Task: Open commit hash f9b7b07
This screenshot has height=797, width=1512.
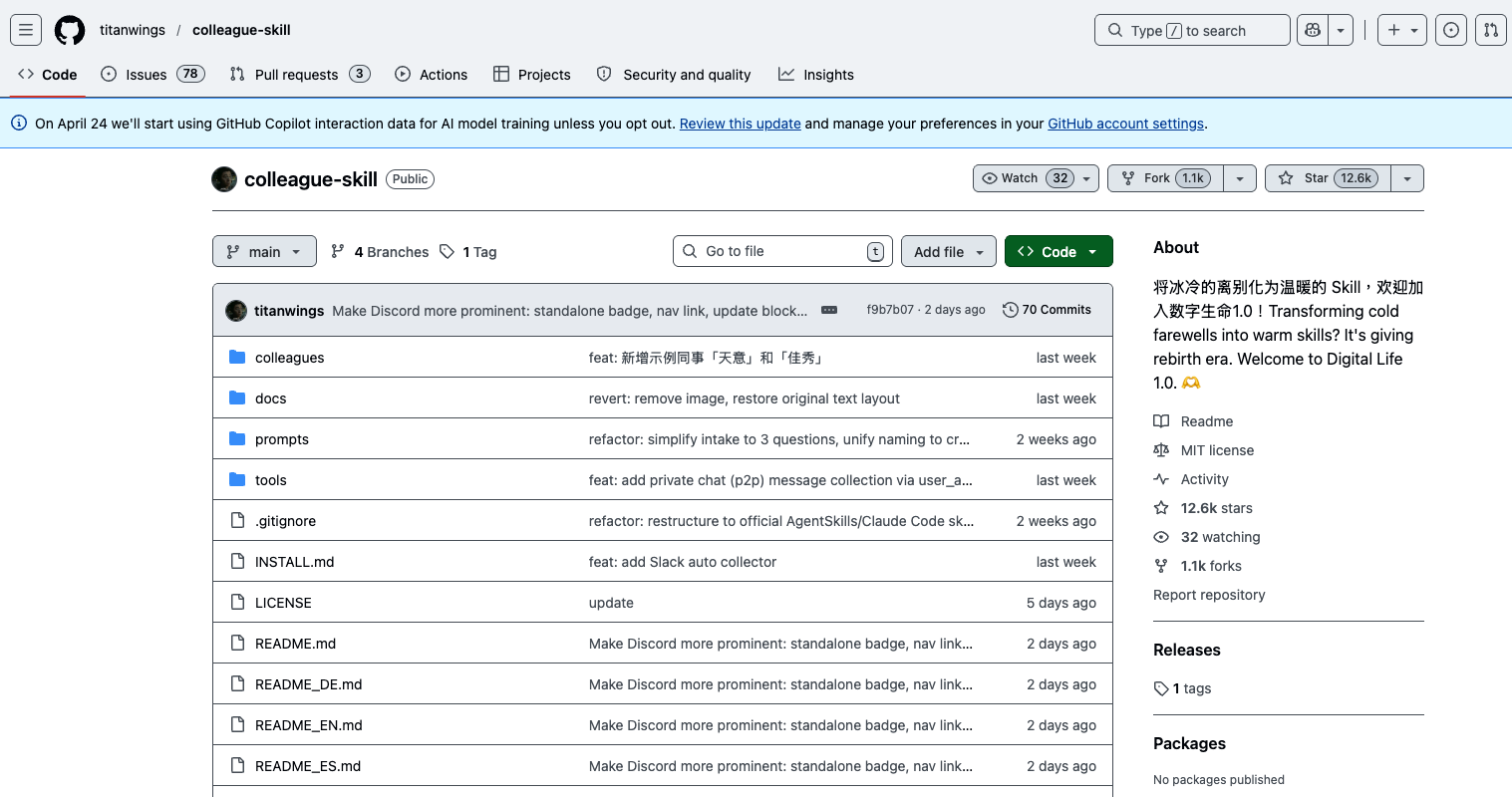Action: (890, 310)
